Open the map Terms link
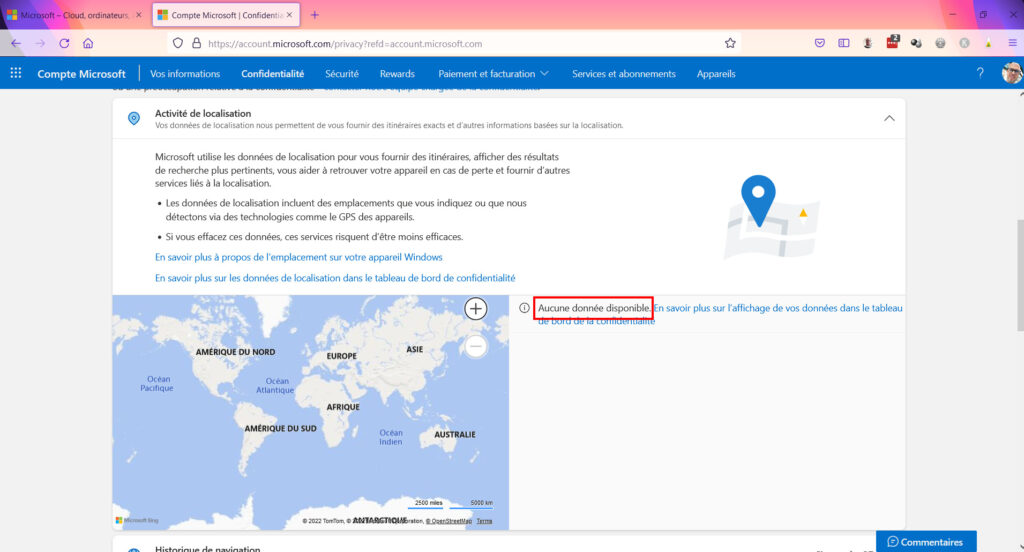The image size is (1024, 552). coord(484,521)
